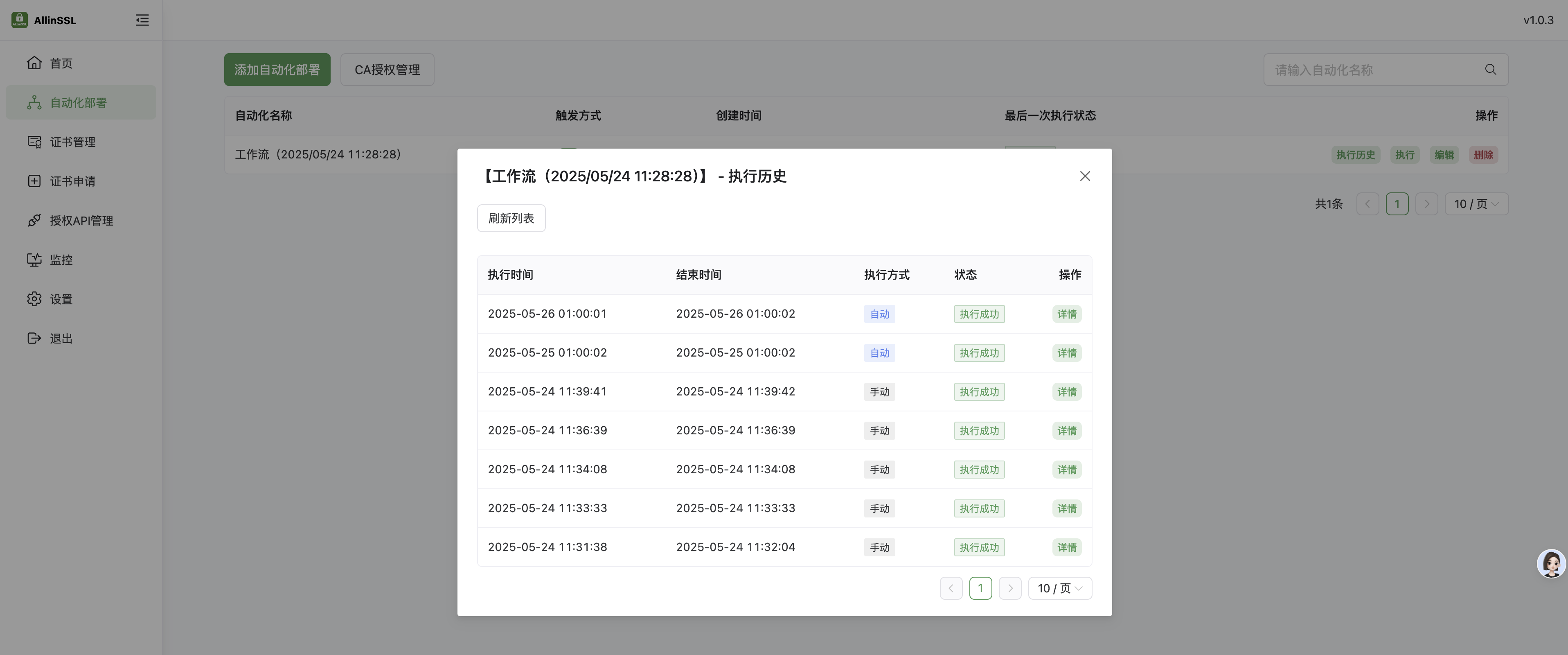The image size is (1568, 655).
Task: Click the logout icon beside 退出
Action: coord(34,338)
